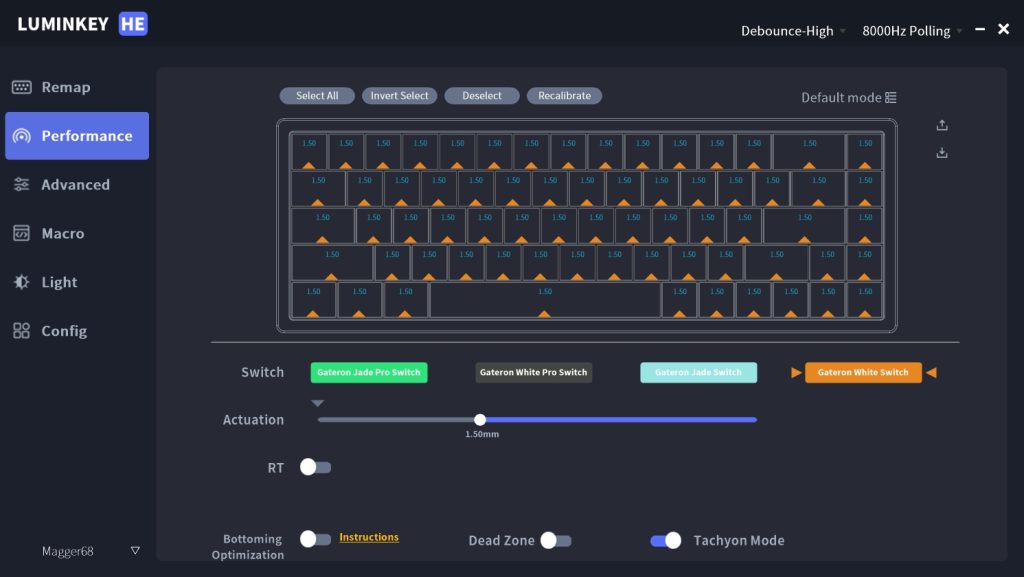
Task: Select the first bottom-row key on keyboard layout
Action: tap(313, 300)
